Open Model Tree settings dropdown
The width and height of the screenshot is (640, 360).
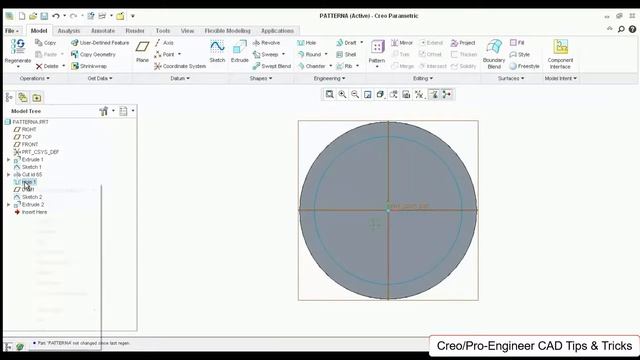click(107, 111)
